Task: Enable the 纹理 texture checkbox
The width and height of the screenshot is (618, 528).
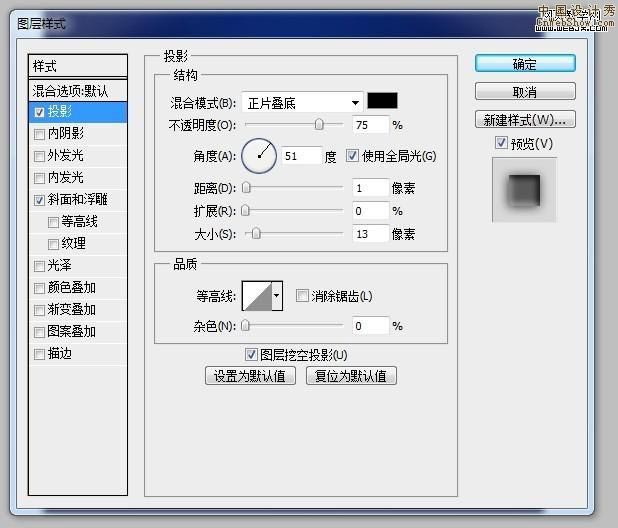Action: pos(53,245)
